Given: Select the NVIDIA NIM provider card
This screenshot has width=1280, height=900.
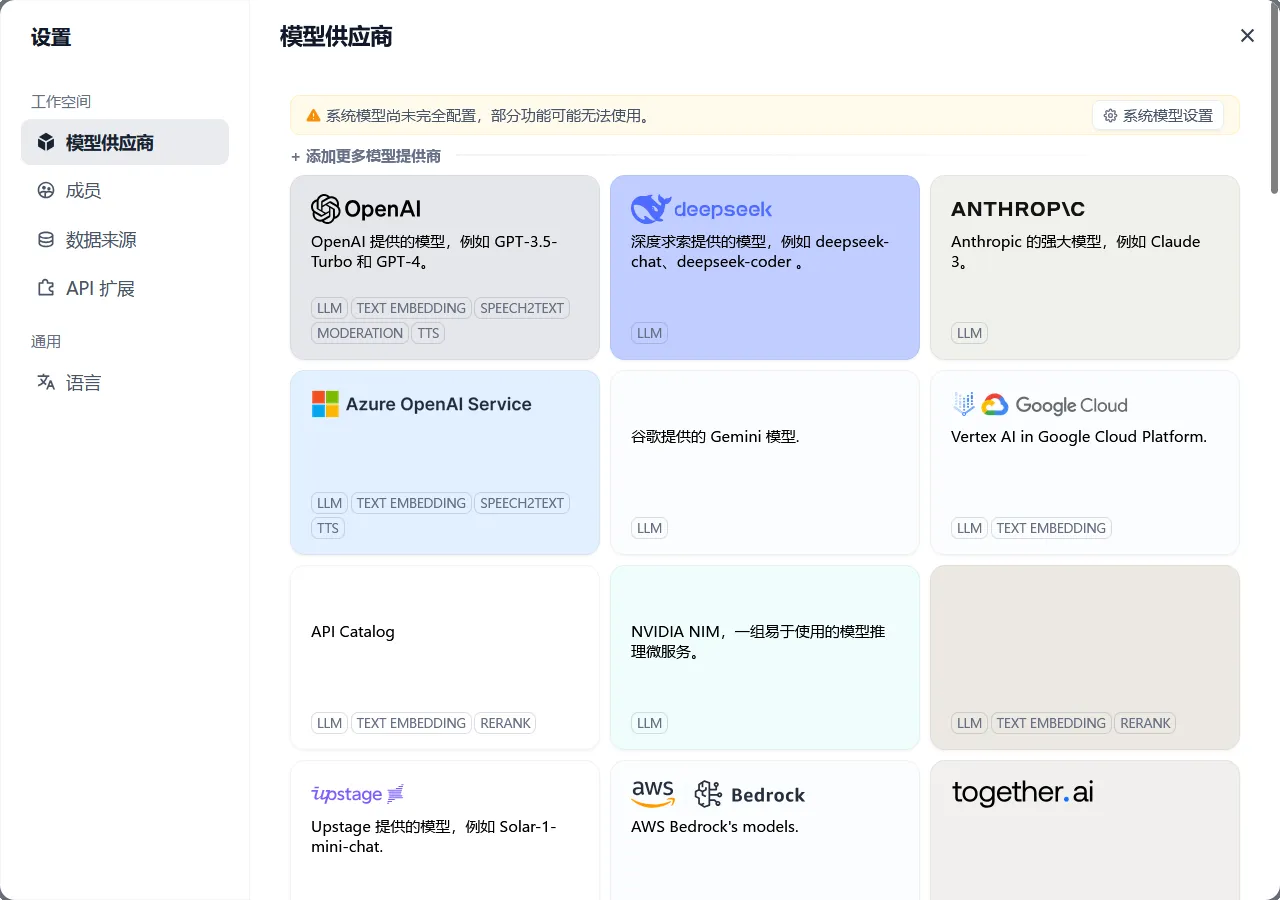Looking at the screenshot, I should click(765, 657).
